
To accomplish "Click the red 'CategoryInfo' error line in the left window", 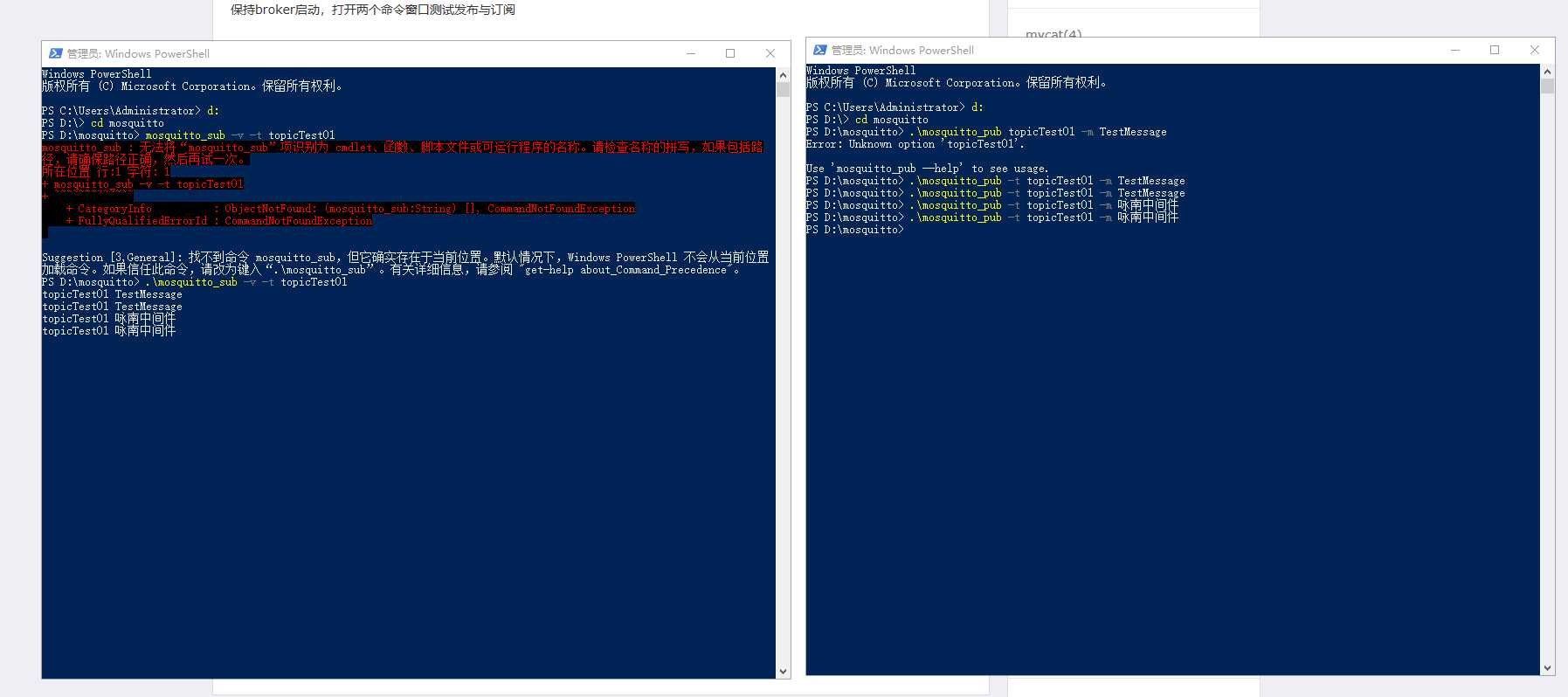I will tap(350, 209).
